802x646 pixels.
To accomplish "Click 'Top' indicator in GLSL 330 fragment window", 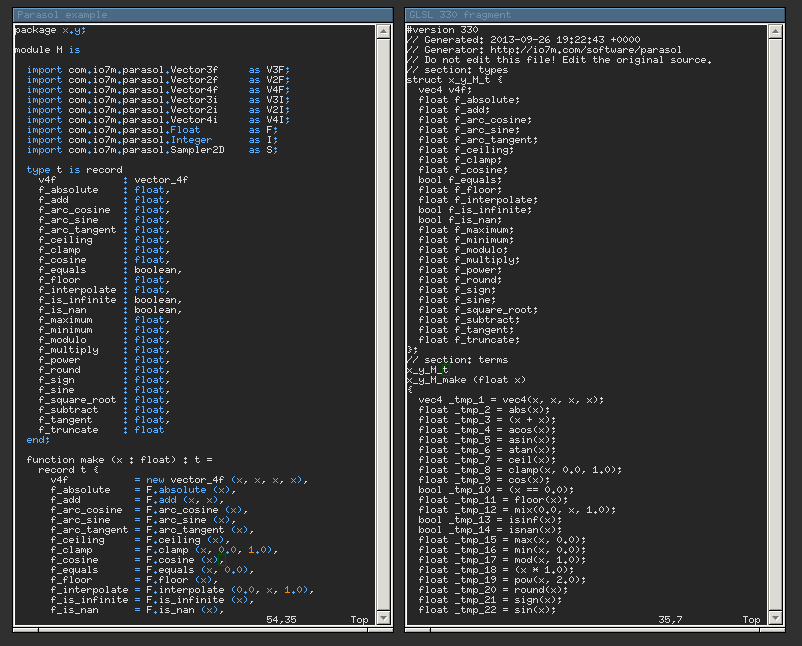I will coord(751,620).
